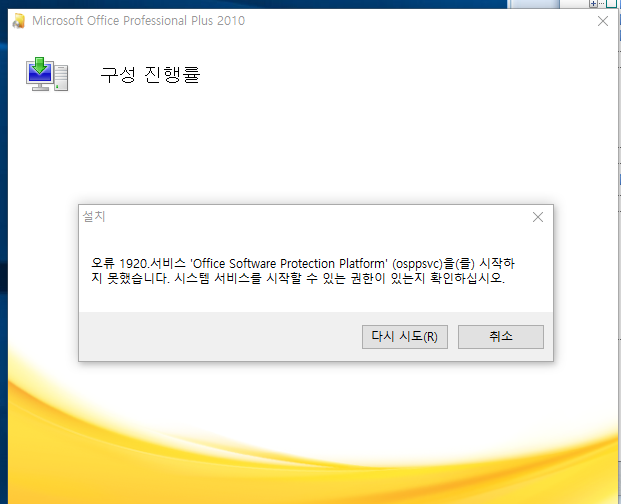Select the 구성 진행률 heading text

tap(150, 74)
